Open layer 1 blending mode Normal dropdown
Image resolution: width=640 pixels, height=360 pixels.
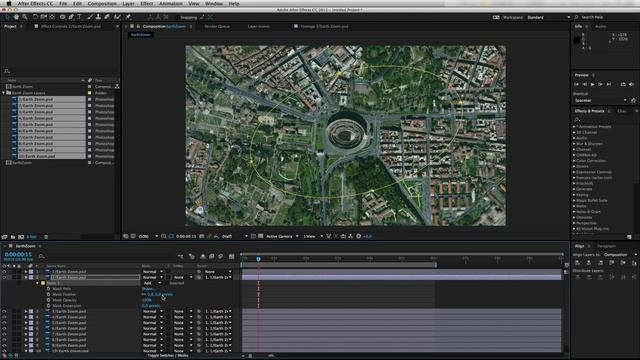pyautogui.click(x=153, y=271)
